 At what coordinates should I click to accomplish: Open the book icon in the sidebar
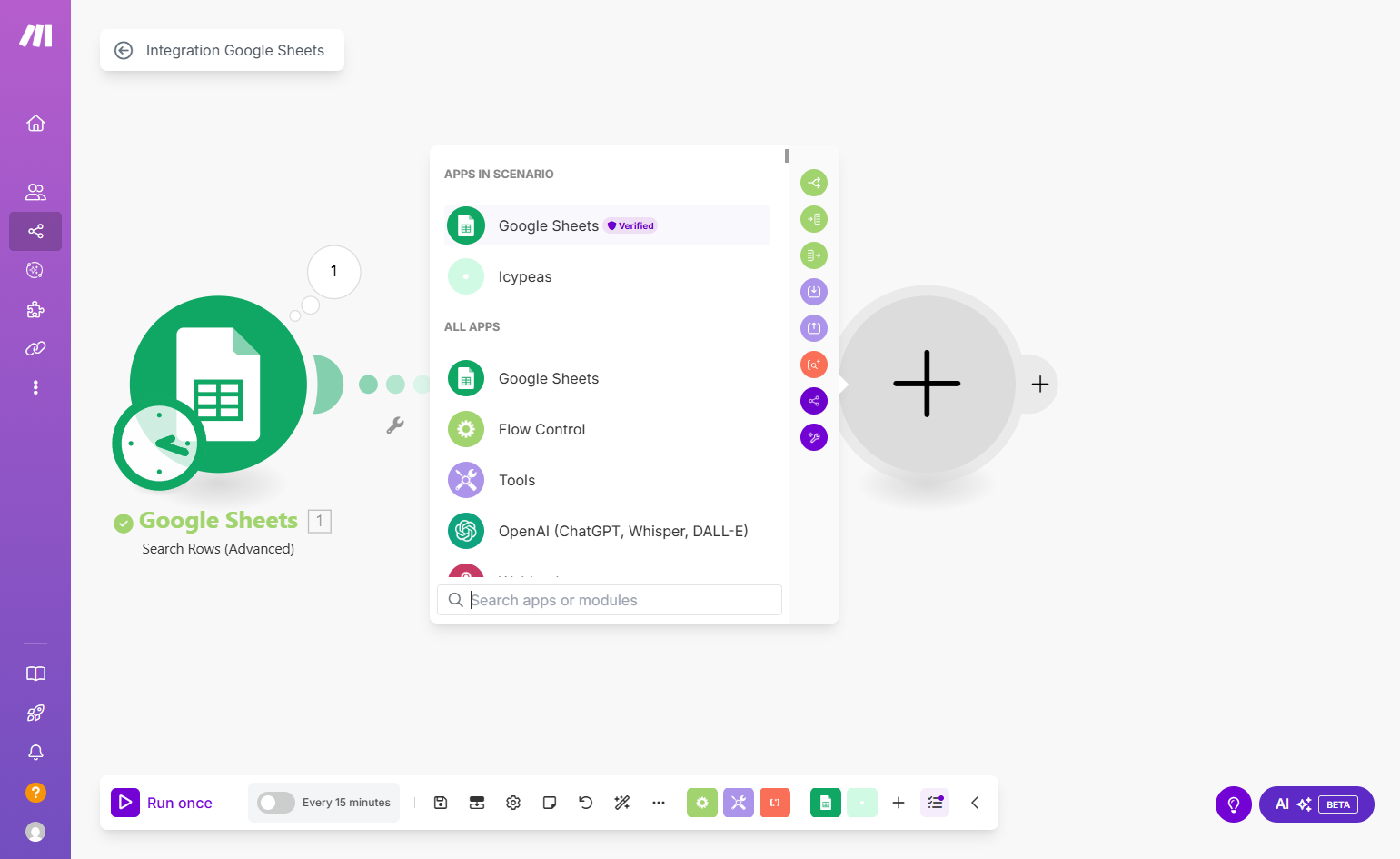click(x=35, y=674)
